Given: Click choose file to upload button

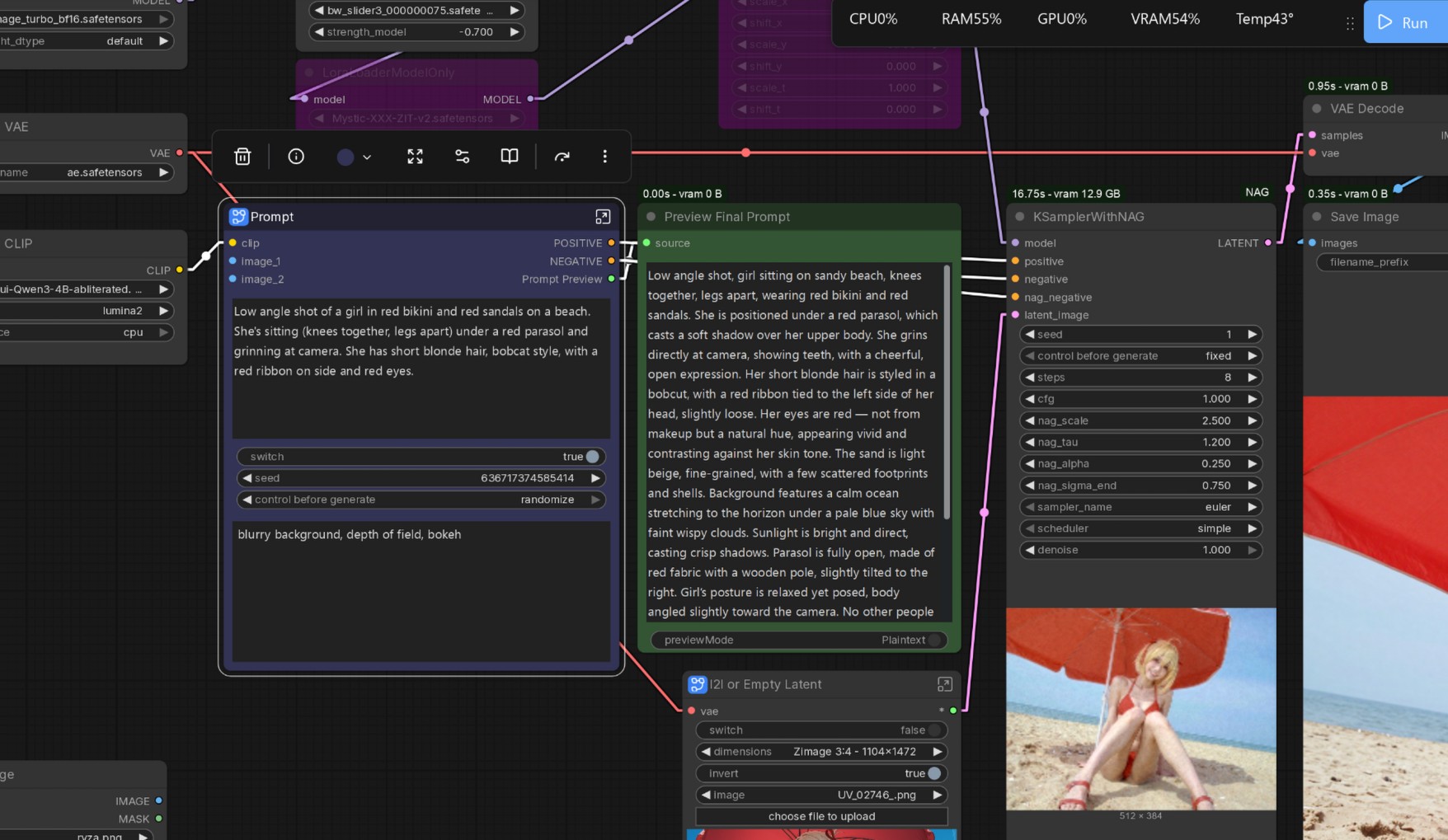Looking at the screenshot, I should pyautogui.click(x=822, y=816).
